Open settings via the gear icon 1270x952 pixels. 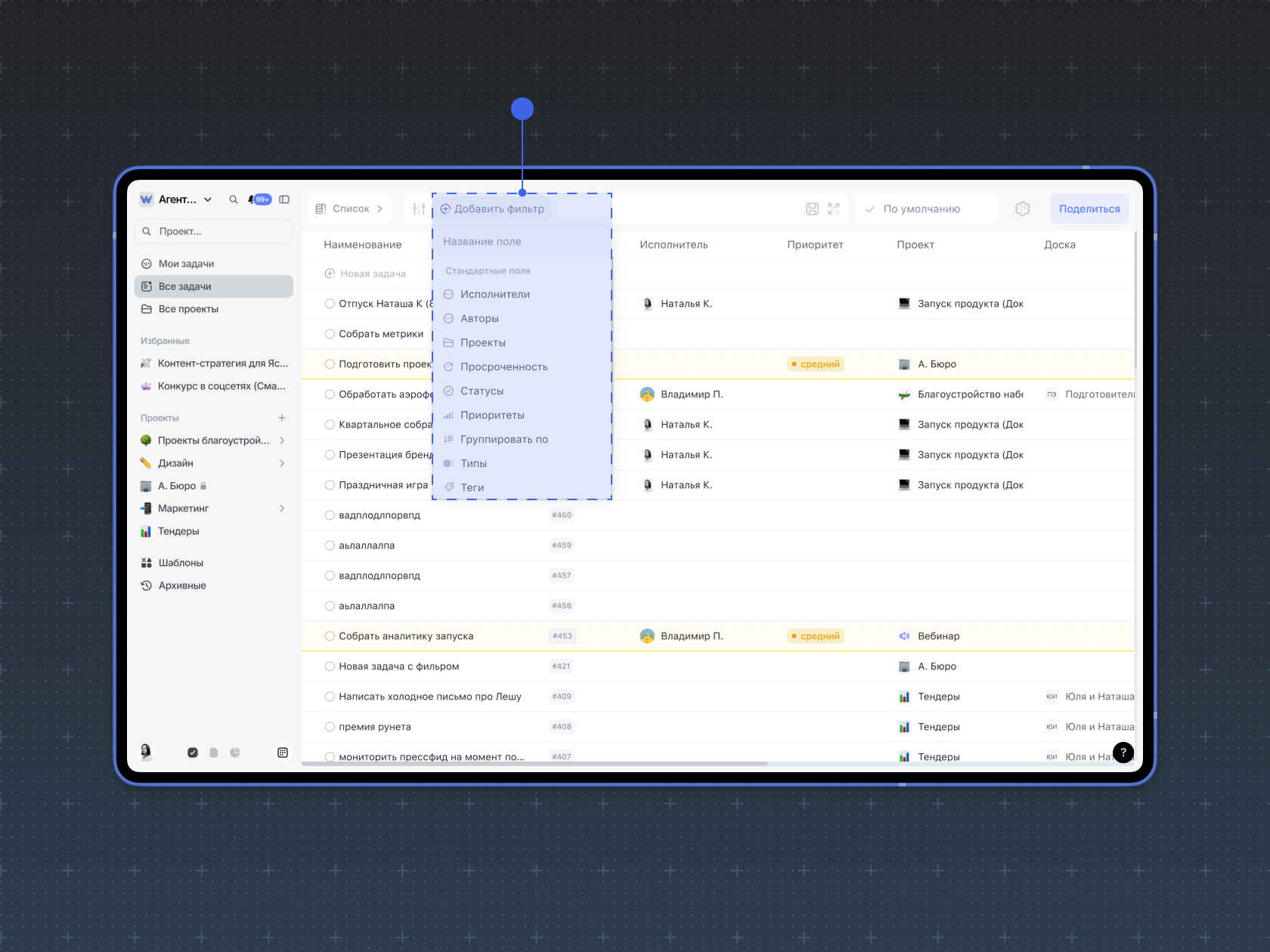point(1023,209)
